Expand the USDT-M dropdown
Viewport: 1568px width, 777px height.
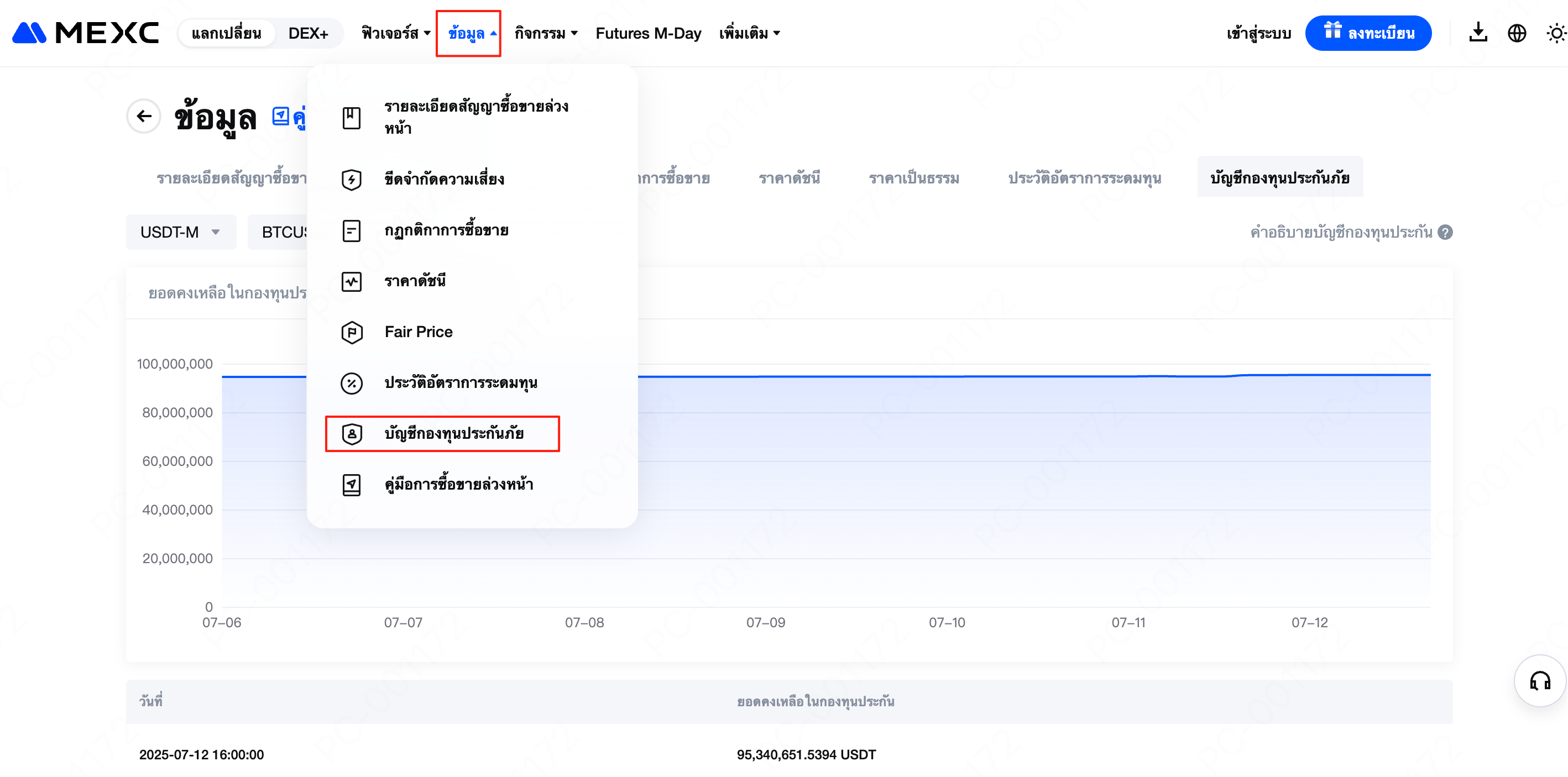click(181, 232)
